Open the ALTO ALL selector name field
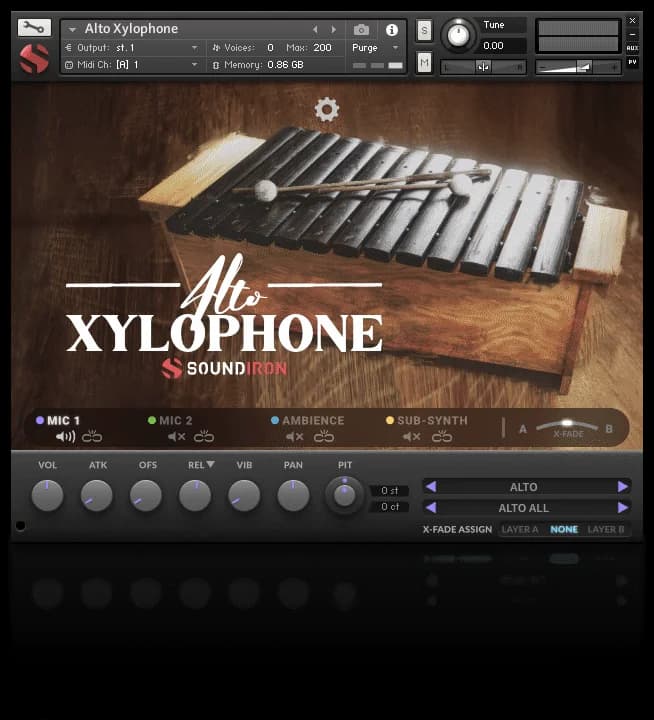This screenshot has height=720, width=654. (x=526, y=508)
